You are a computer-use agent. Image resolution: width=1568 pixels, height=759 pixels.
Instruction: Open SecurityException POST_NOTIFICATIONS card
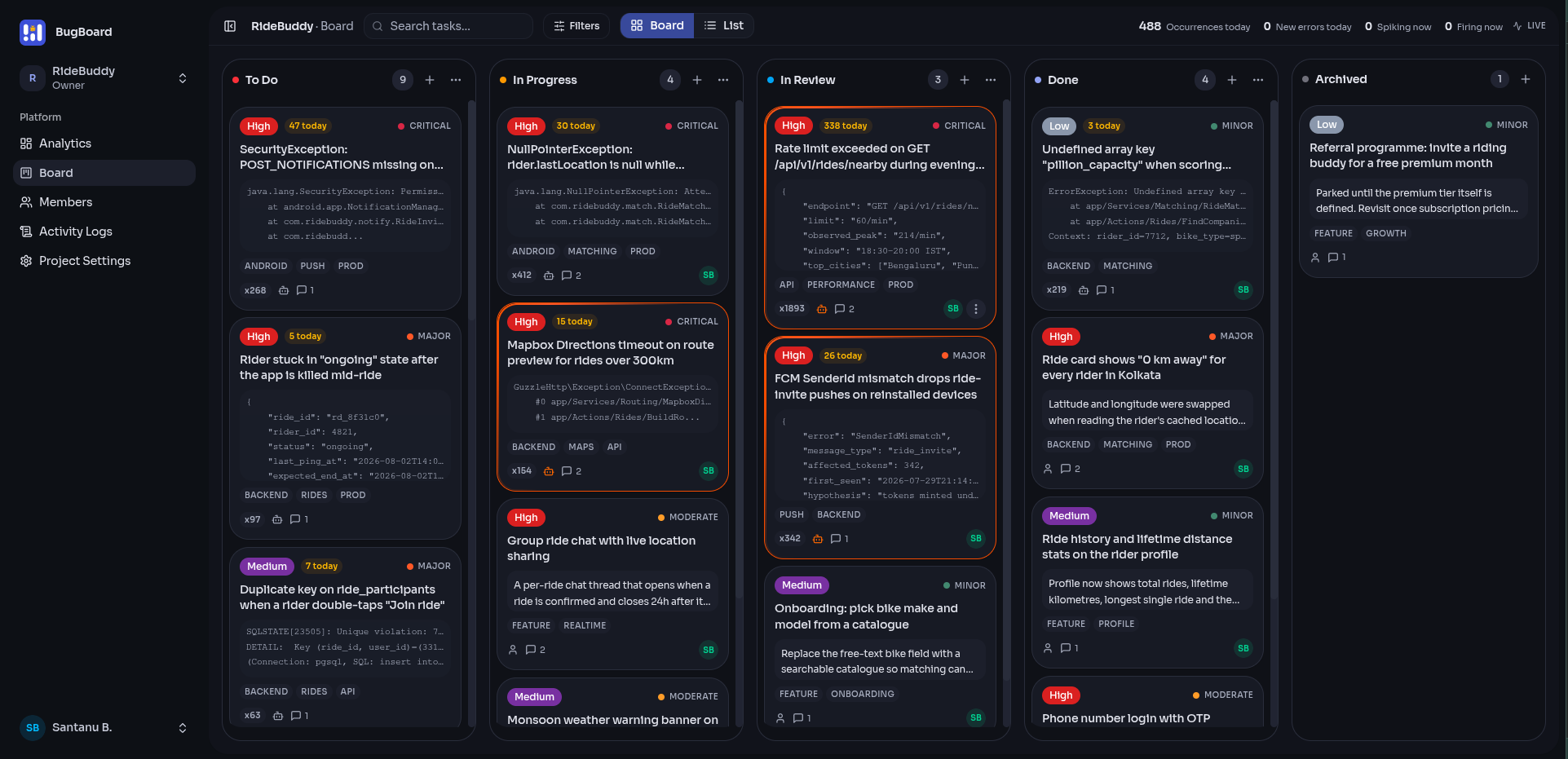point(346,209)
